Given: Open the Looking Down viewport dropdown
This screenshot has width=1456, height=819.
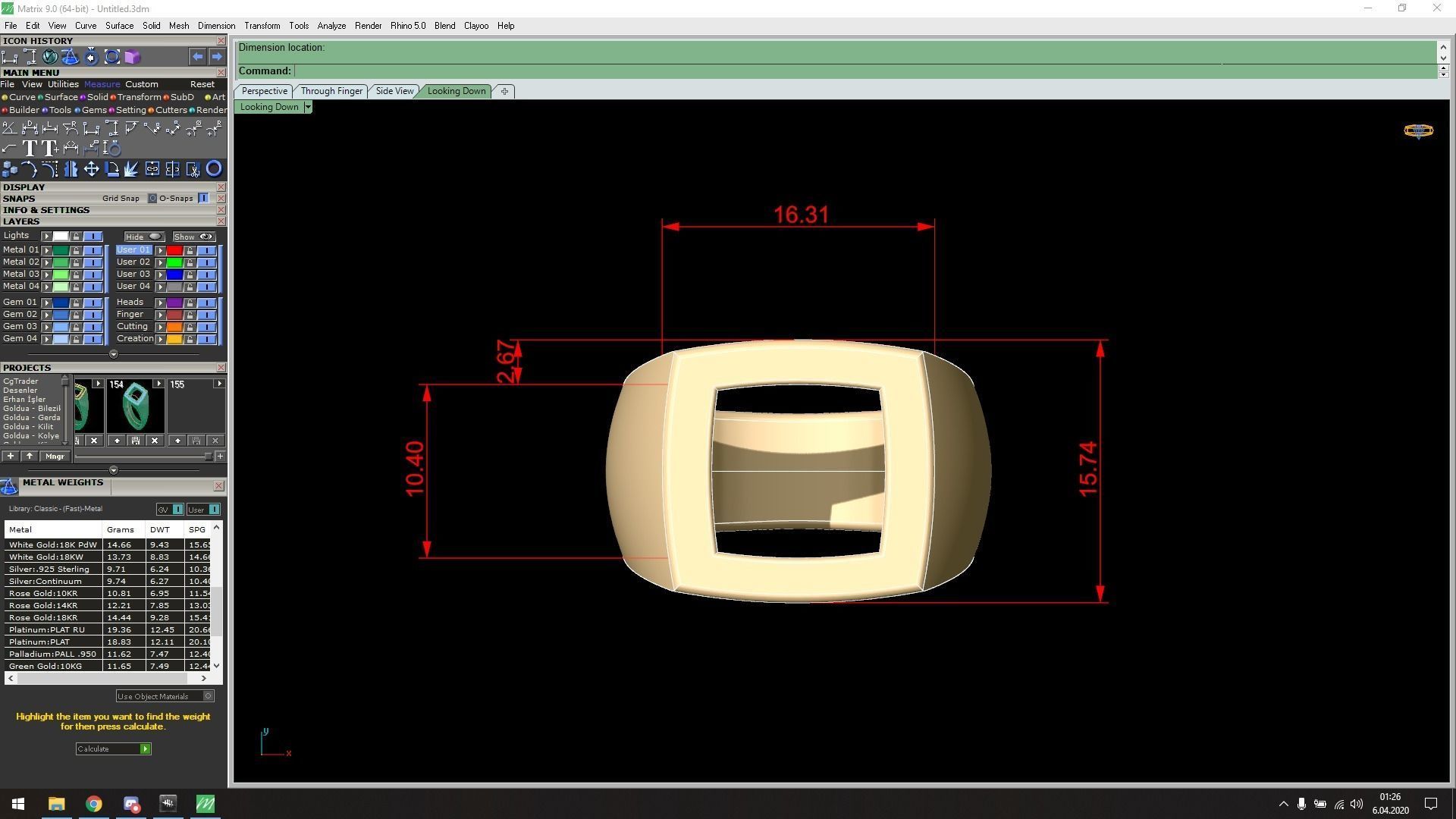Looking at the screenshot, I should (307, 107).
